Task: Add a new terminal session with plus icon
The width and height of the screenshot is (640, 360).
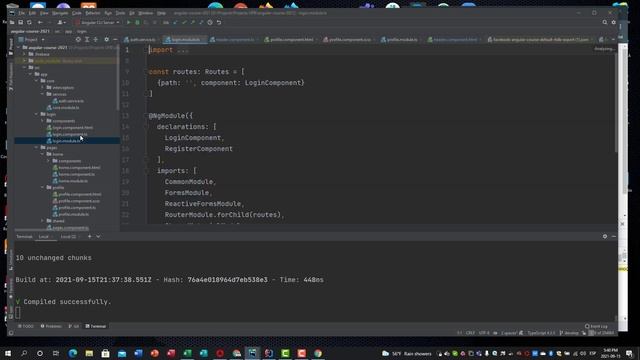Action: (89, 236)
